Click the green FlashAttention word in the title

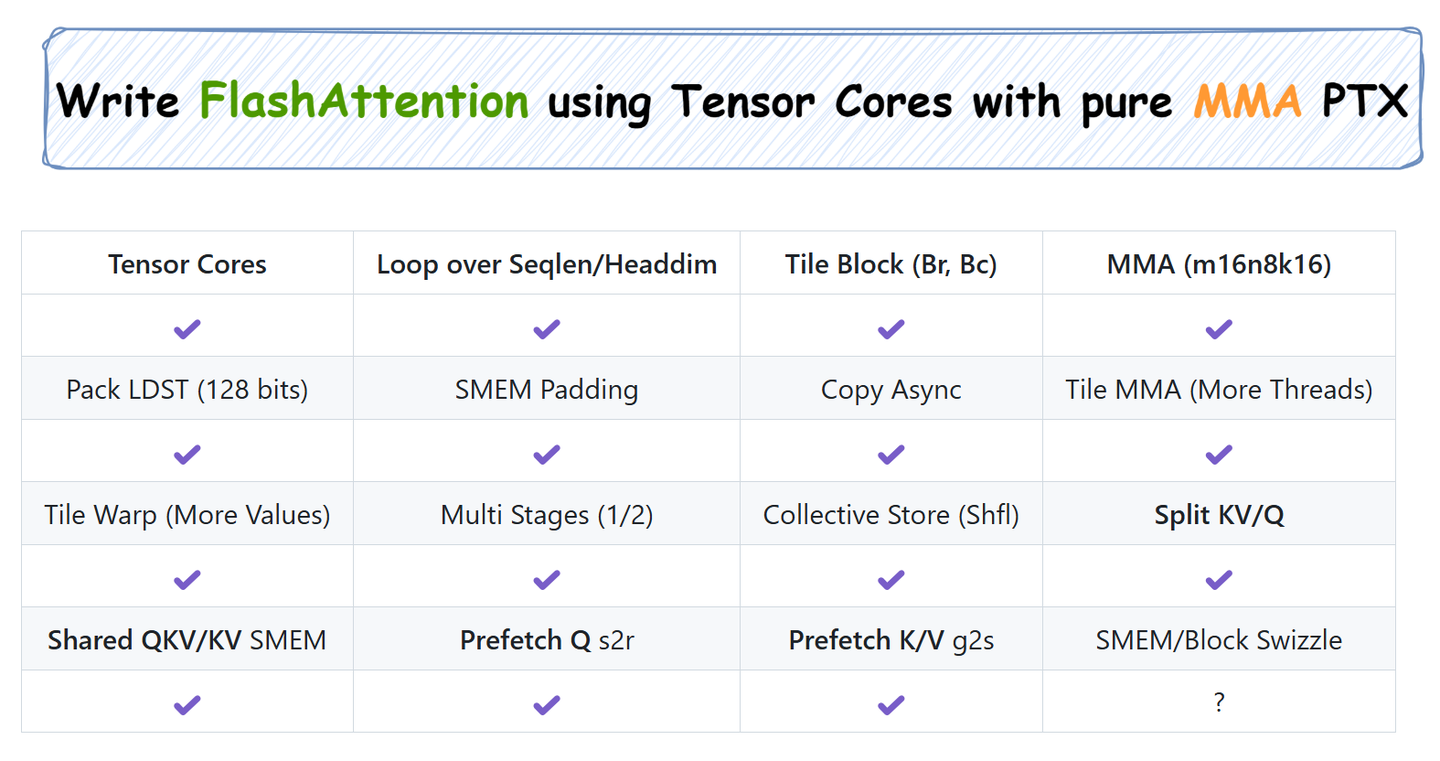point(364,101)
